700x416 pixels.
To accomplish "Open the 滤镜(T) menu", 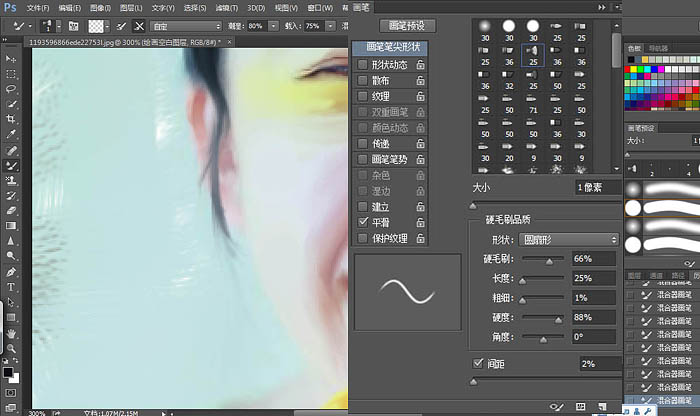I will click(227, 8).
